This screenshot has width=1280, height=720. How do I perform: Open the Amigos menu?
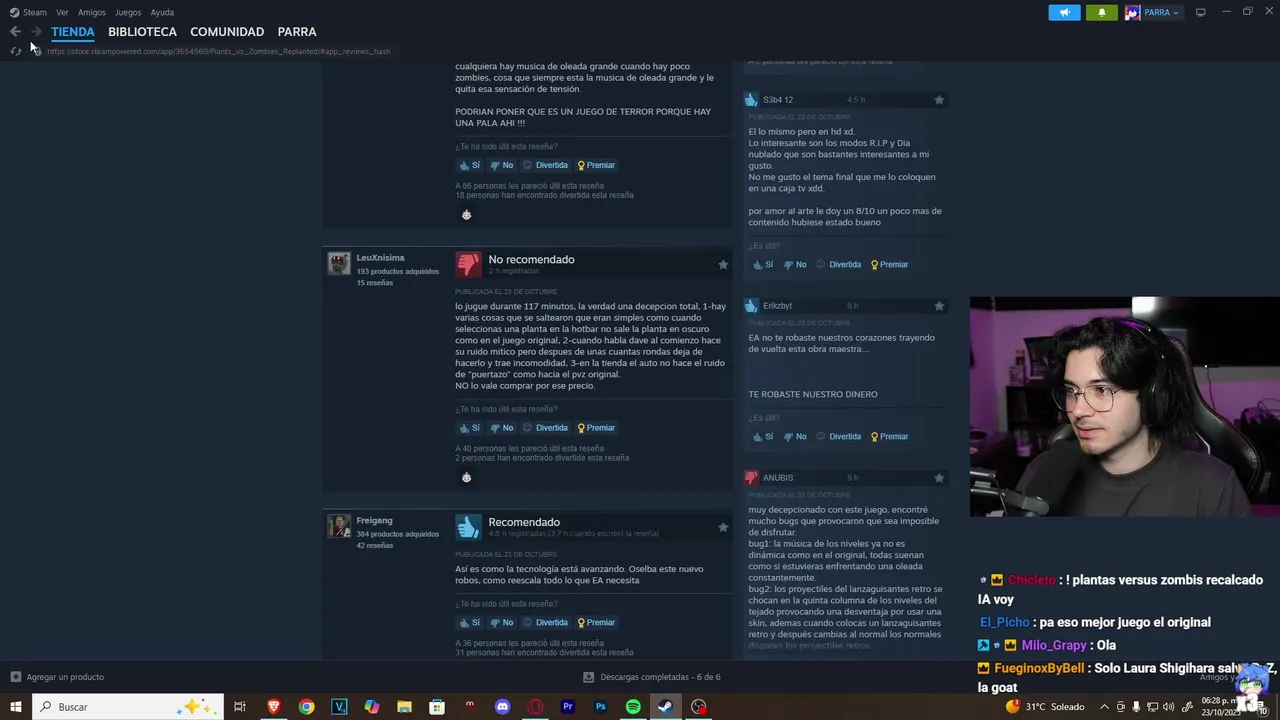[92, 12]
